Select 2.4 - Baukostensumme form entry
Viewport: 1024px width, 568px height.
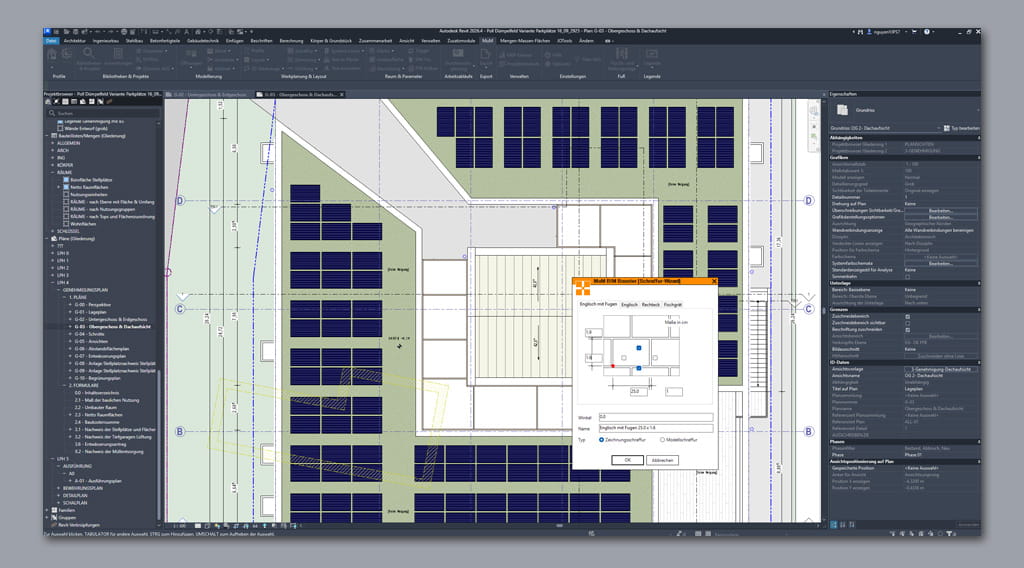(96, 422)
